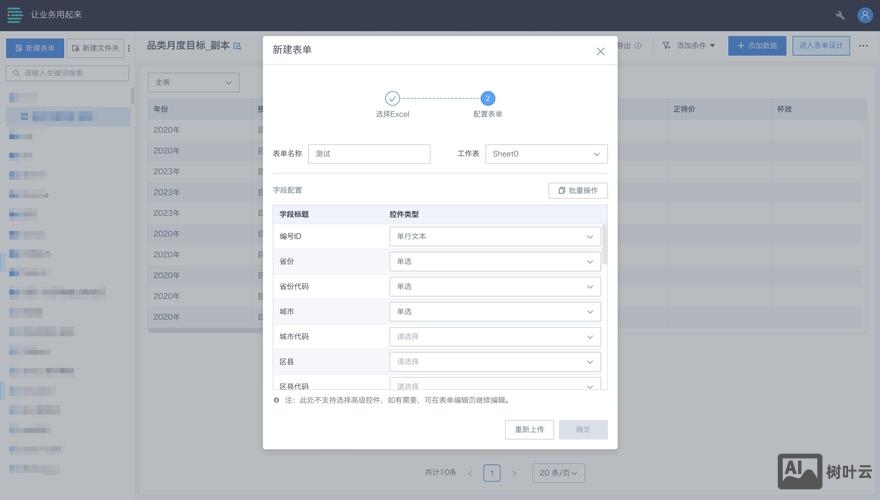Open control type dropdown for 编号ID
880x500 pixels.
tap(494, 236)
